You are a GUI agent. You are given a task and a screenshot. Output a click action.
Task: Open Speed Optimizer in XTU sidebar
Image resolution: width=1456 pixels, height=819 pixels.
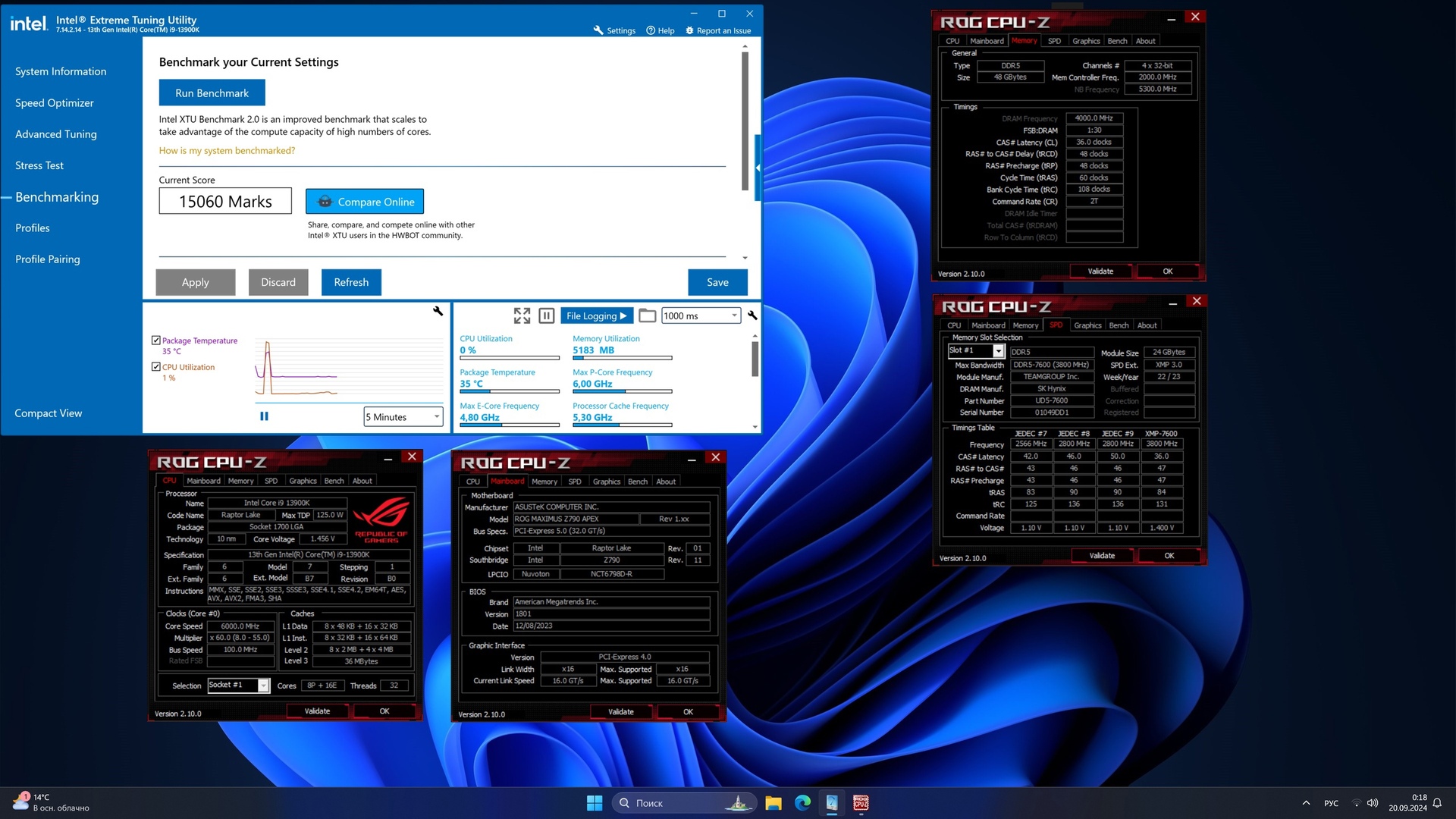(55, 102)
